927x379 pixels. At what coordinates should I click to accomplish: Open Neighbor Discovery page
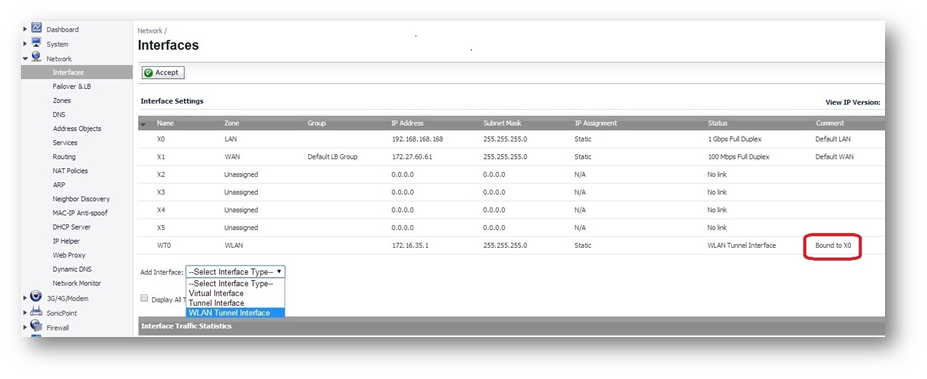[x=81, y=199]
